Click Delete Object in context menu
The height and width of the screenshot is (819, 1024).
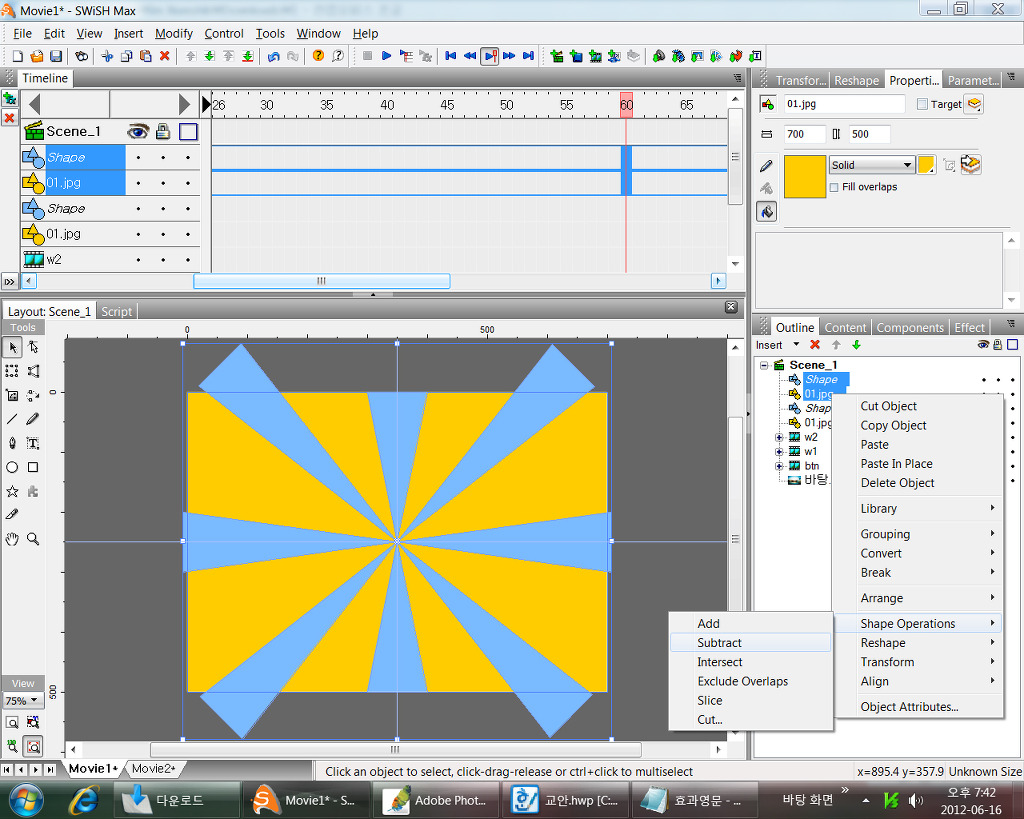click(x=919, y=483)
